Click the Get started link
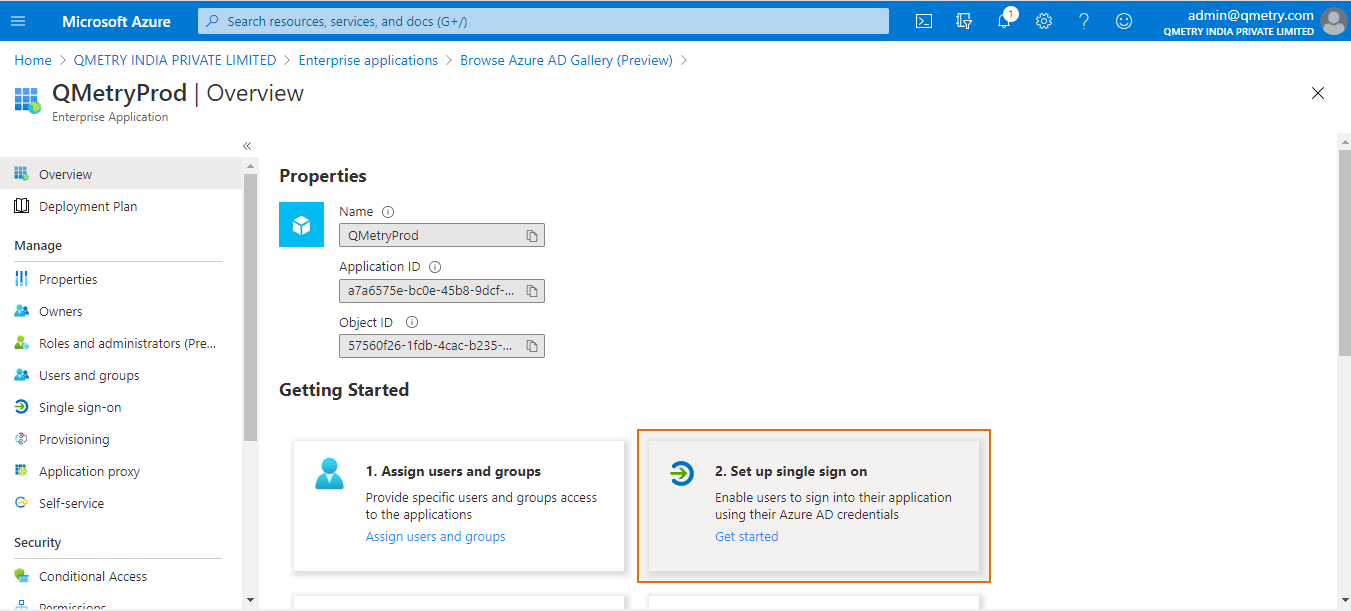This screenshot has height=611, width=1351. [746, 537]
